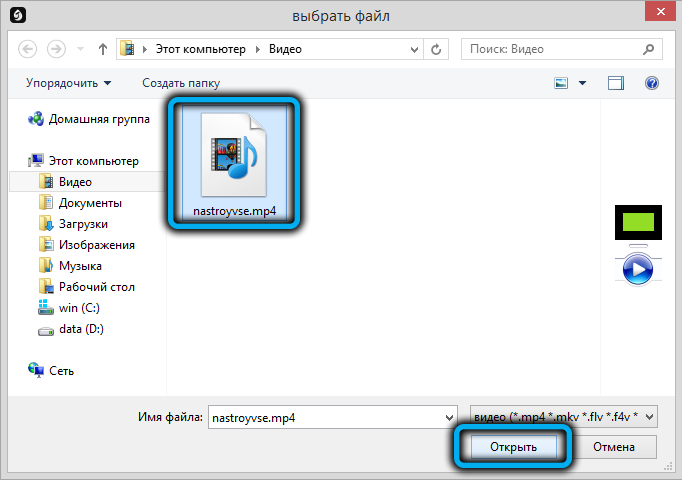Screen dimensions: 682x480
Task: Click the Рабочий стол folder icon
Action: (46, 286)
